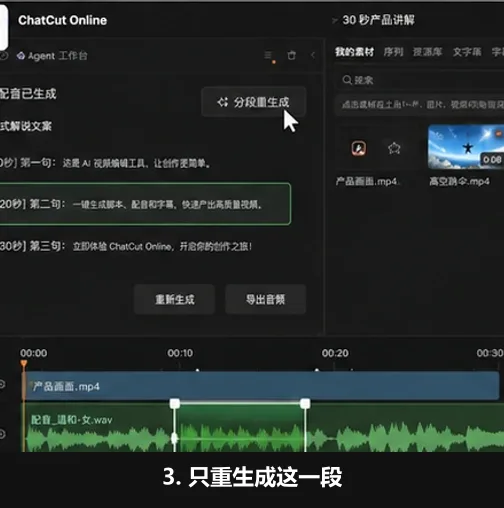Click the 30 秒产品讲解 project title
The width and height of the screenshot is (504, 508).
(379, 20)
